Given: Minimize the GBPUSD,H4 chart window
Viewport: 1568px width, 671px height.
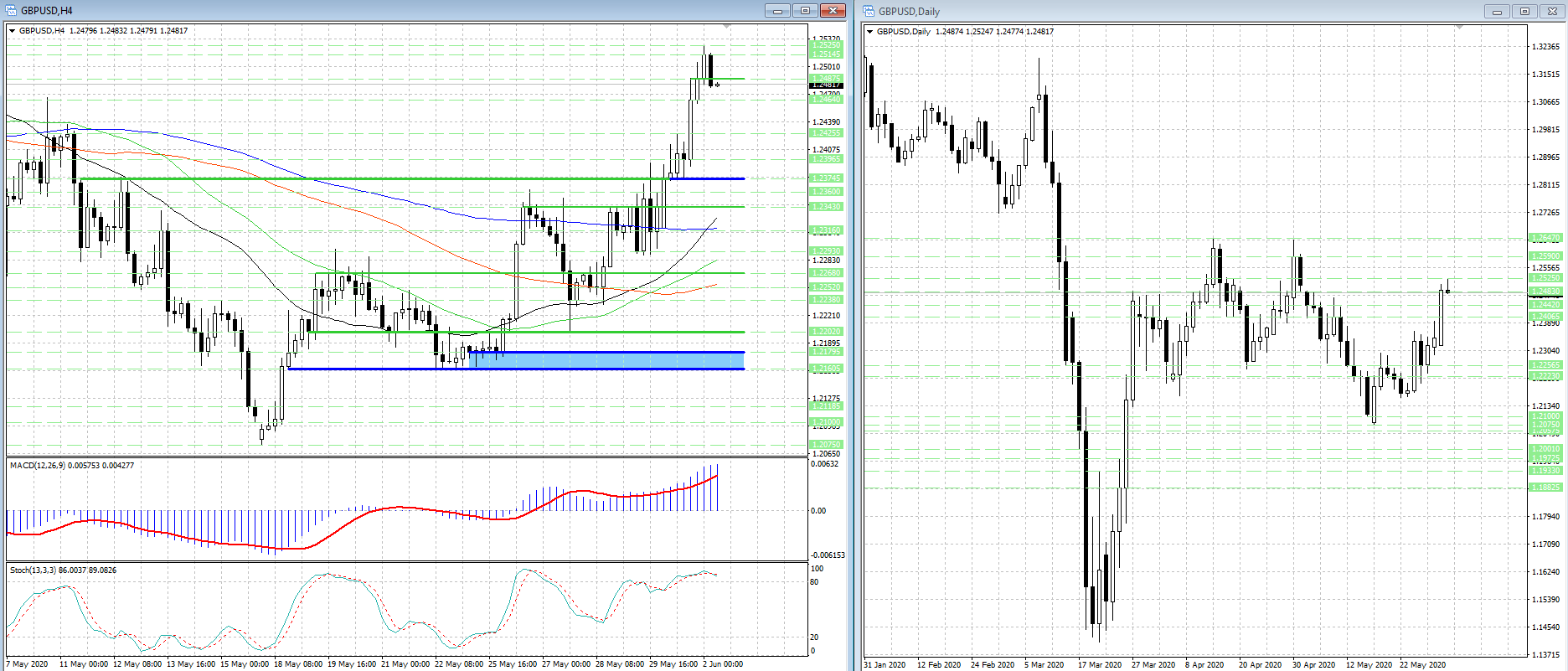Looking at the screenshot, I should click(x=777, y=11).
